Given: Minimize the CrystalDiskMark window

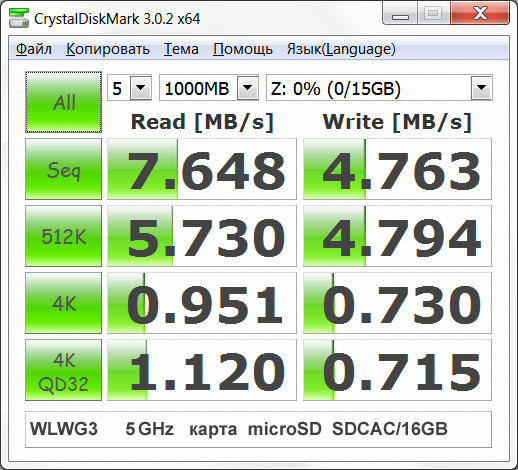Looking at the screenshot, I should tap(400, 13).
